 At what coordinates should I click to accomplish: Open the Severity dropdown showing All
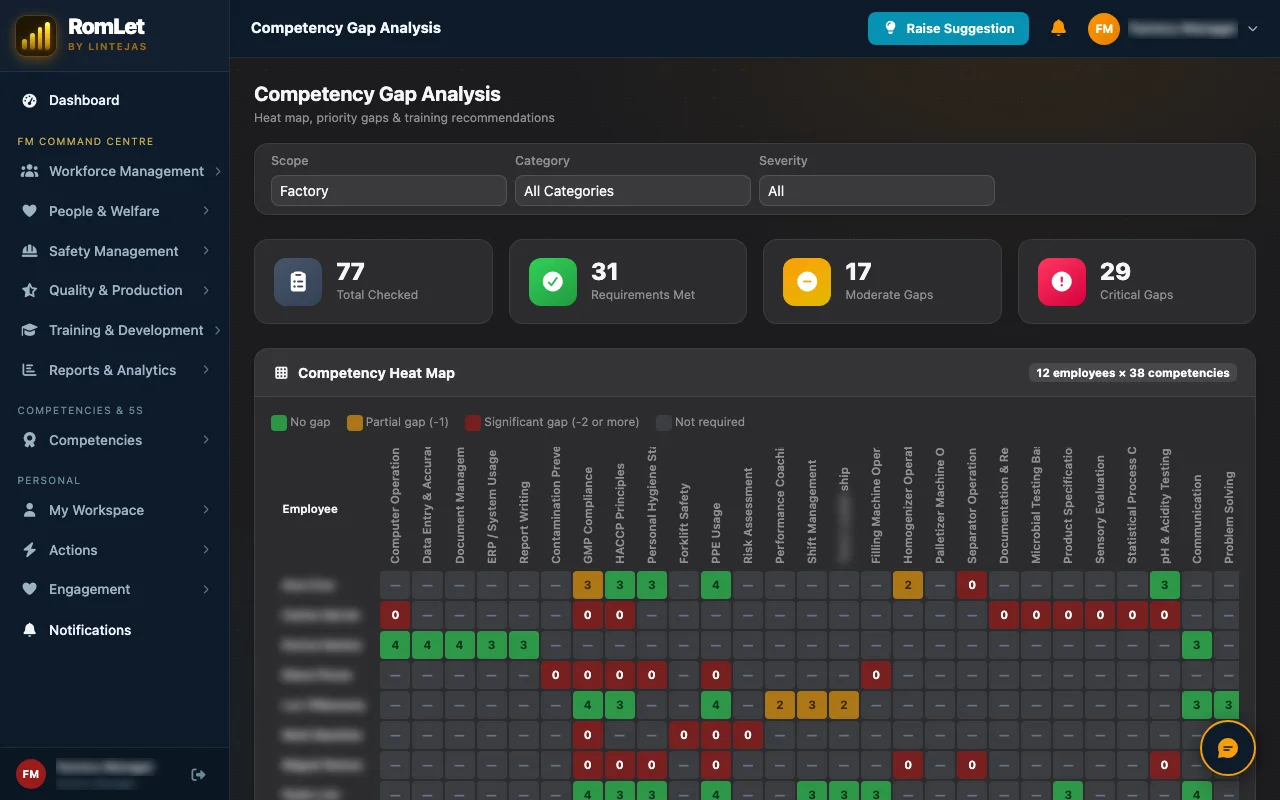tap(876, 191)
